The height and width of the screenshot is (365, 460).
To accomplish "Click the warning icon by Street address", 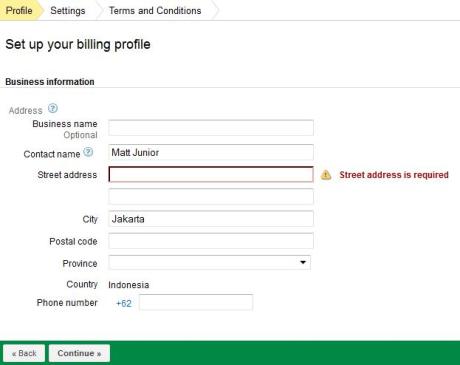I will tap(326, 175).
